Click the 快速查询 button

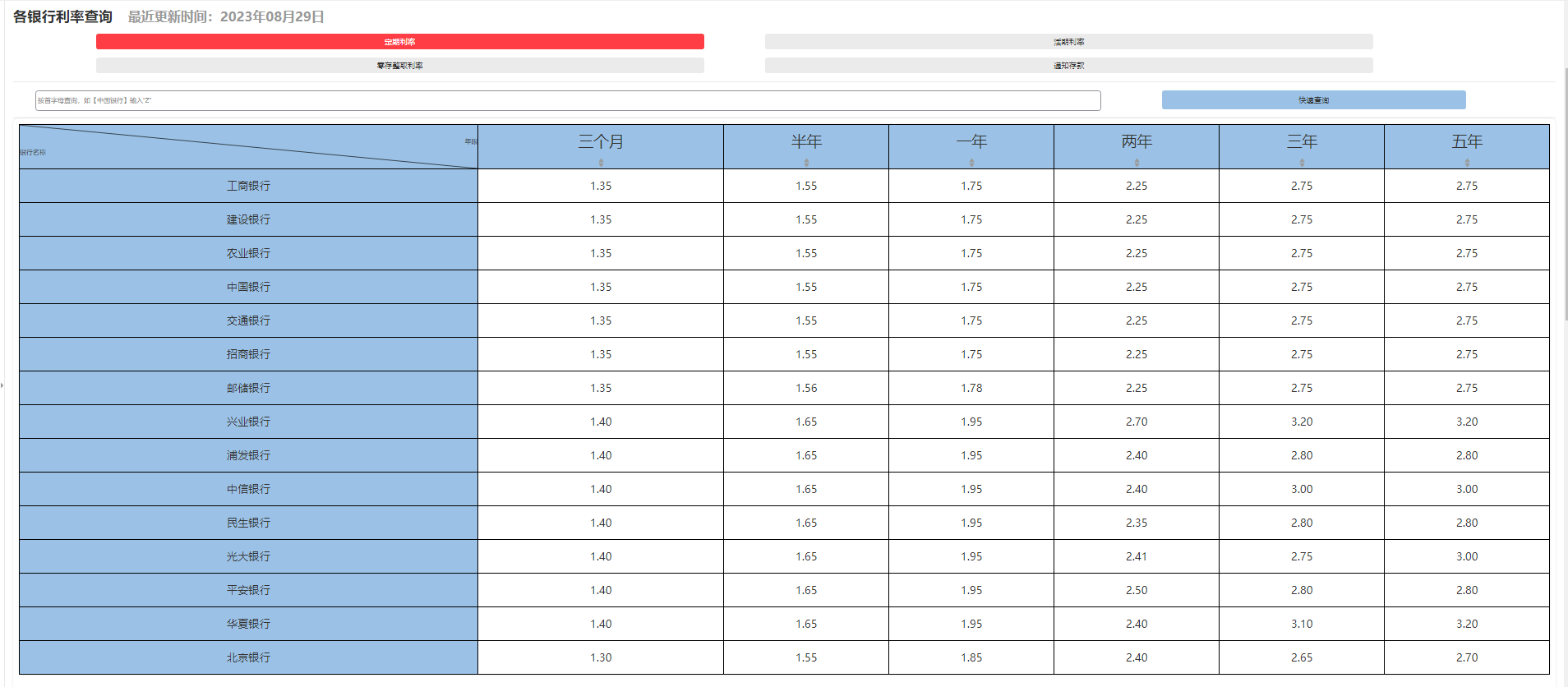1314,100
